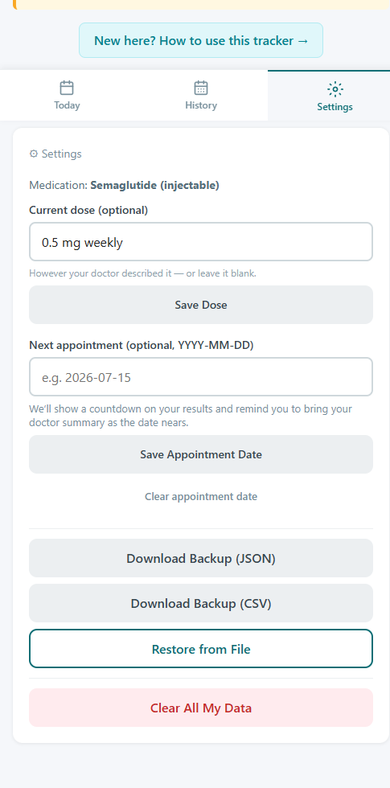Click the Settings gear icon in tab
390x788 pixels.
pyautogui.click(x=335, y=89)
